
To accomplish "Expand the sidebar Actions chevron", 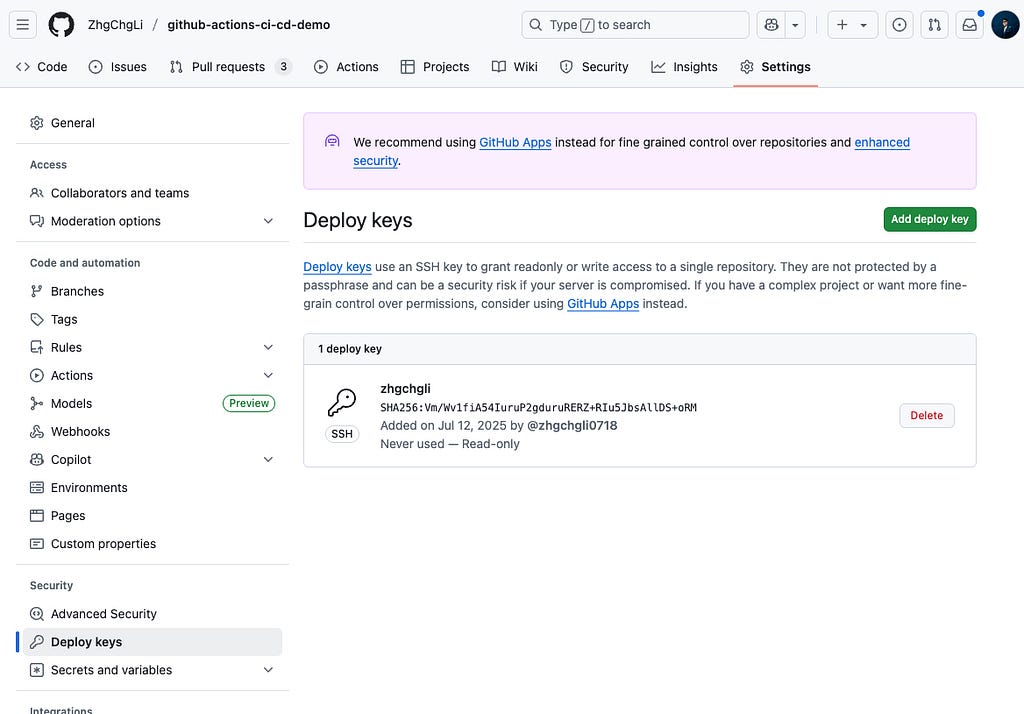I will click(x=268, y=375).
